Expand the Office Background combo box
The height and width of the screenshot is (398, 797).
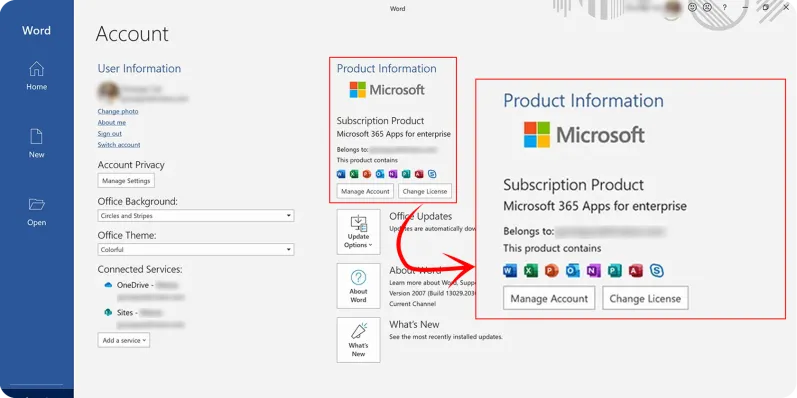click(196, 216)
